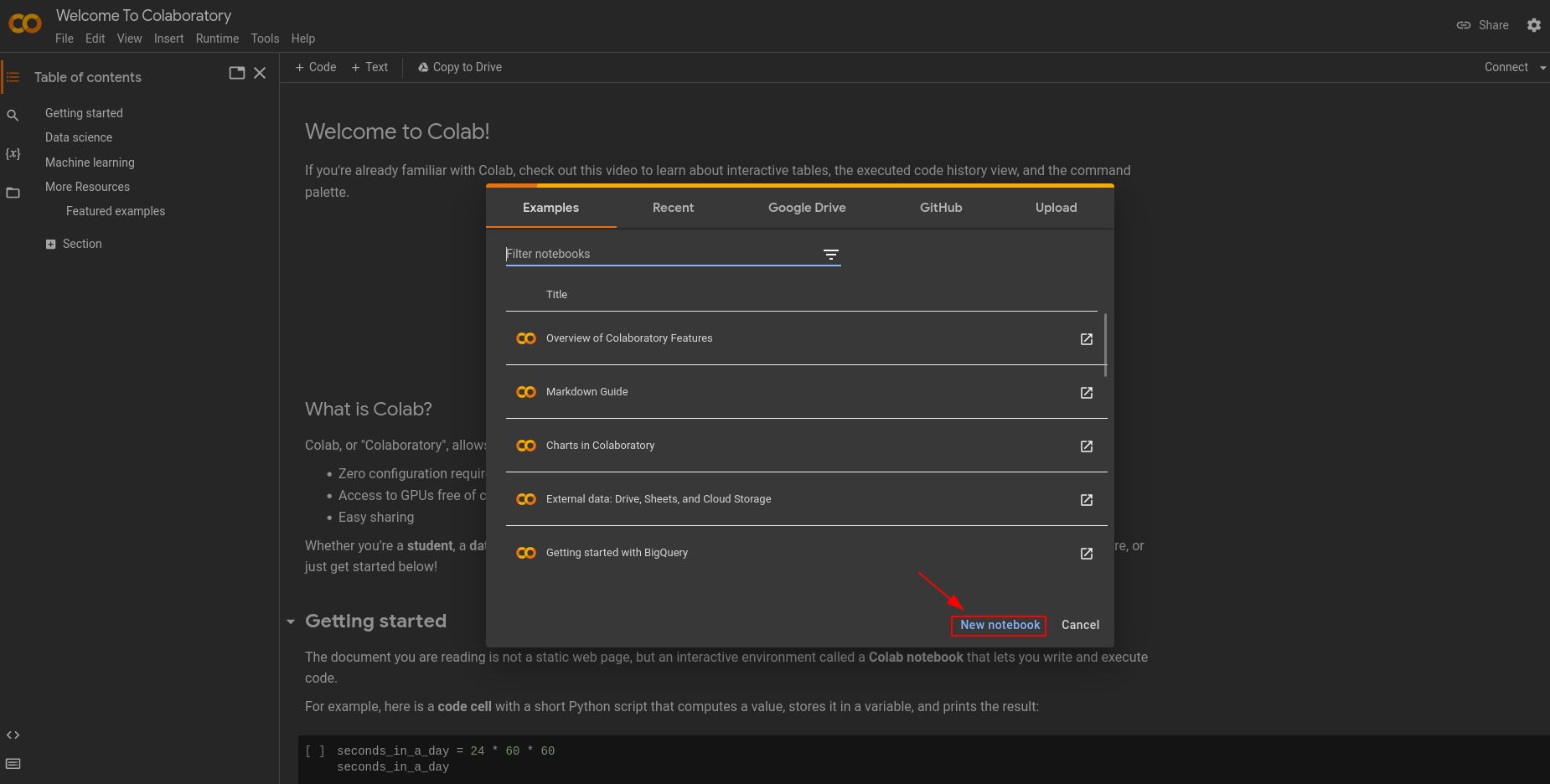
Task: Open the Help menu
Action: click(x=303, y=39)
